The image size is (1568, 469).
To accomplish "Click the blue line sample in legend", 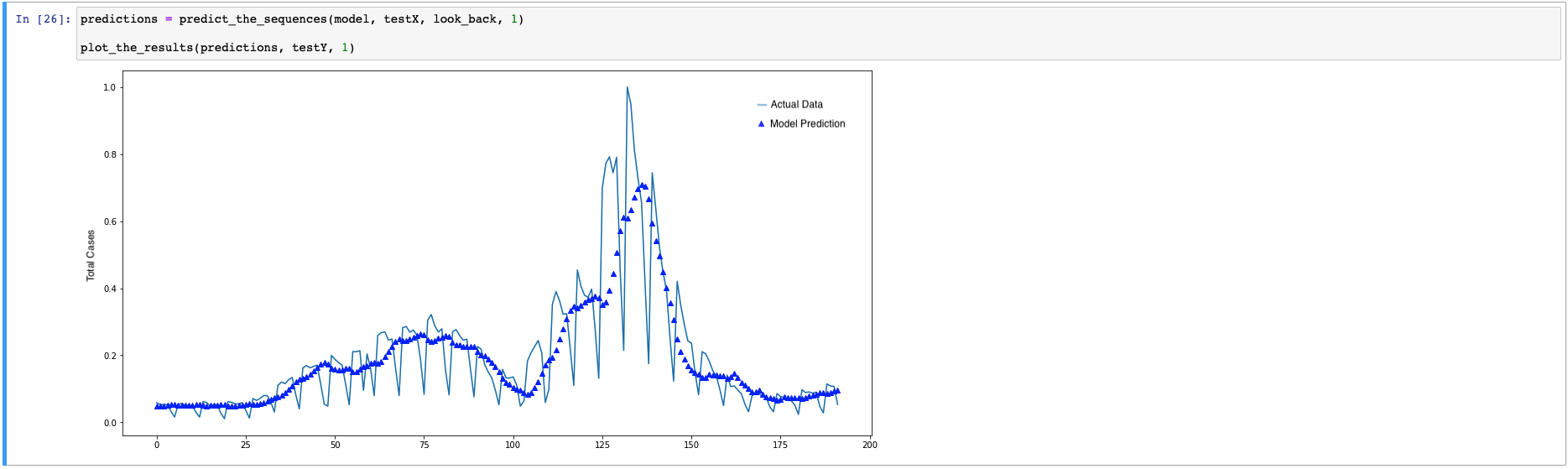I will click(x=762, y=105).
